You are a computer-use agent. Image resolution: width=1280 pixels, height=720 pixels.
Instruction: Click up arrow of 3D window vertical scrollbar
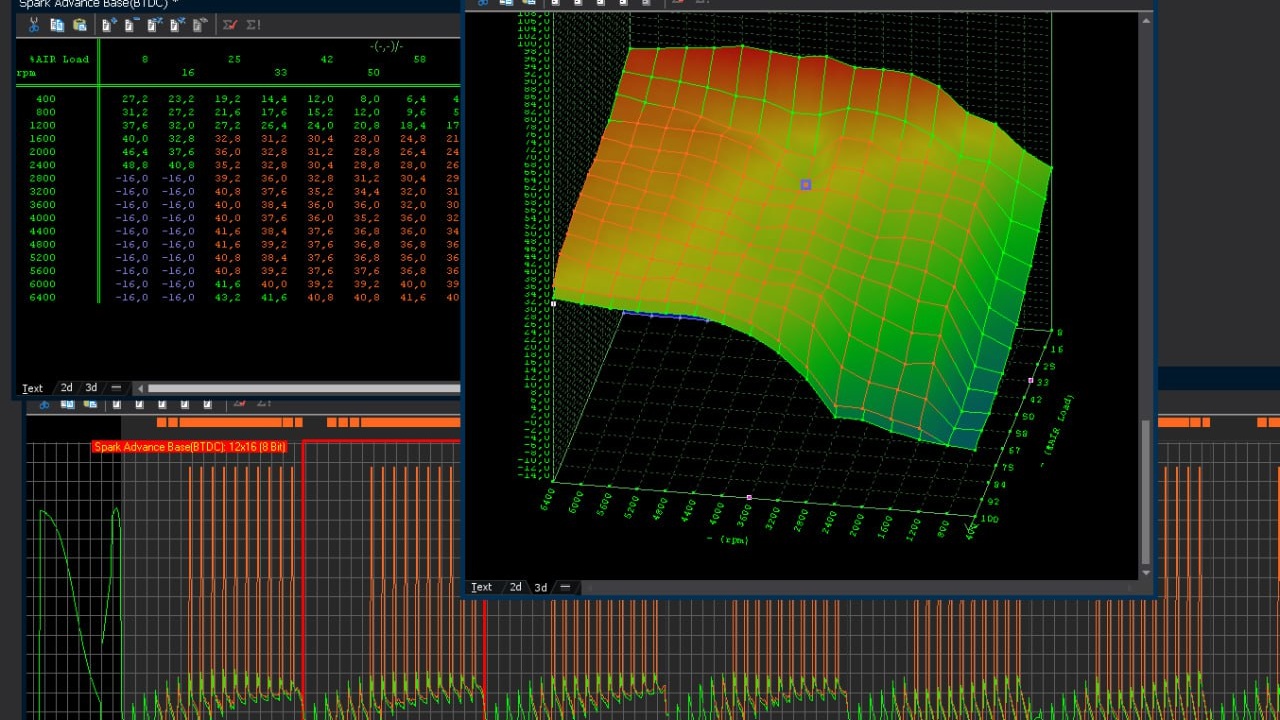click(1146, 18)
